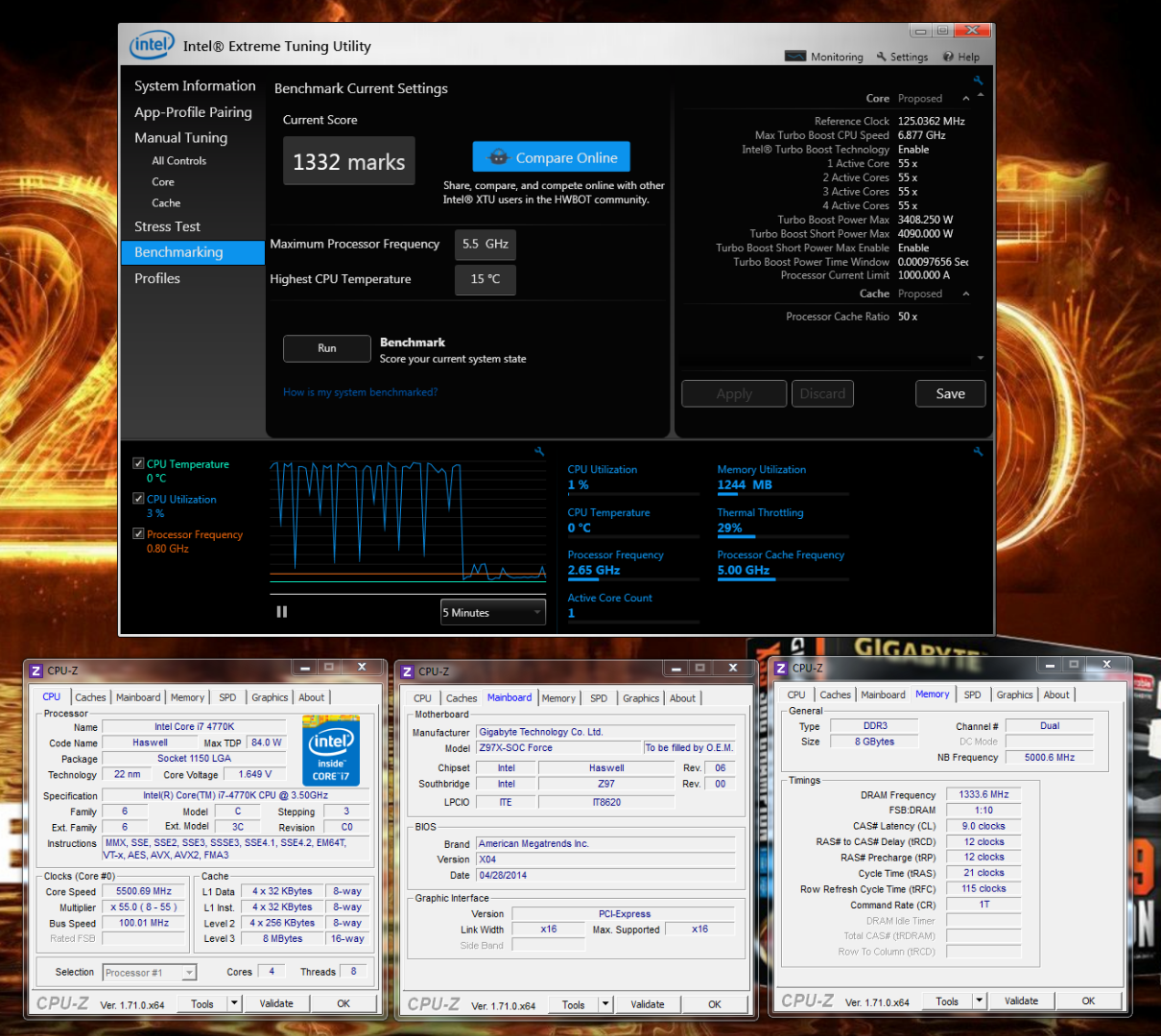Open CPU tab in Mainboard CPU-Z window

point(422,698)
